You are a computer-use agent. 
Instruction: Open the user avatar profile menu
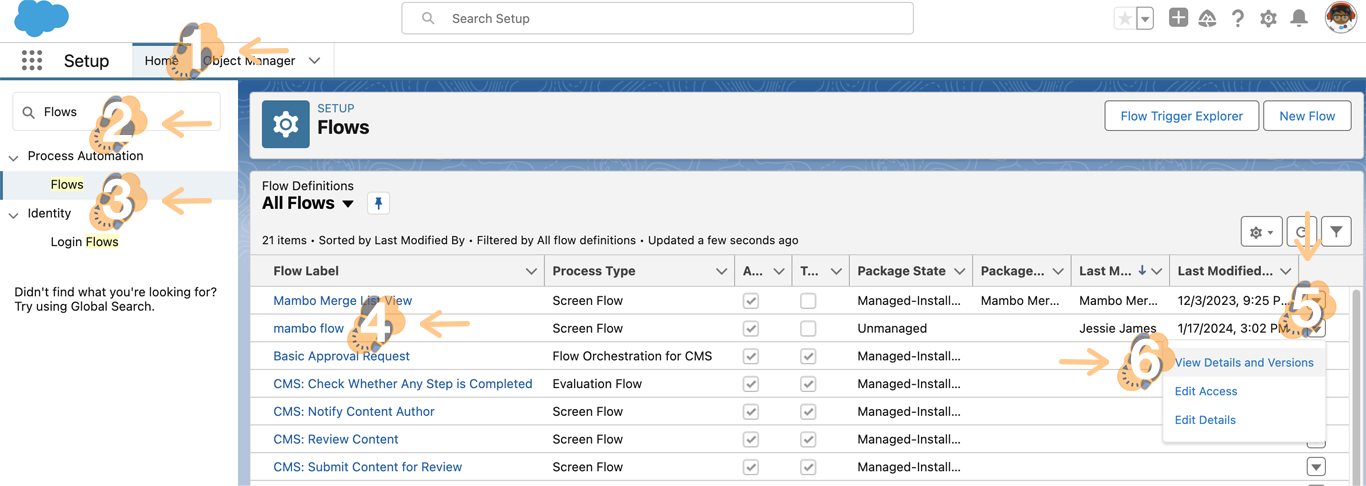(x=1340, y=18)
